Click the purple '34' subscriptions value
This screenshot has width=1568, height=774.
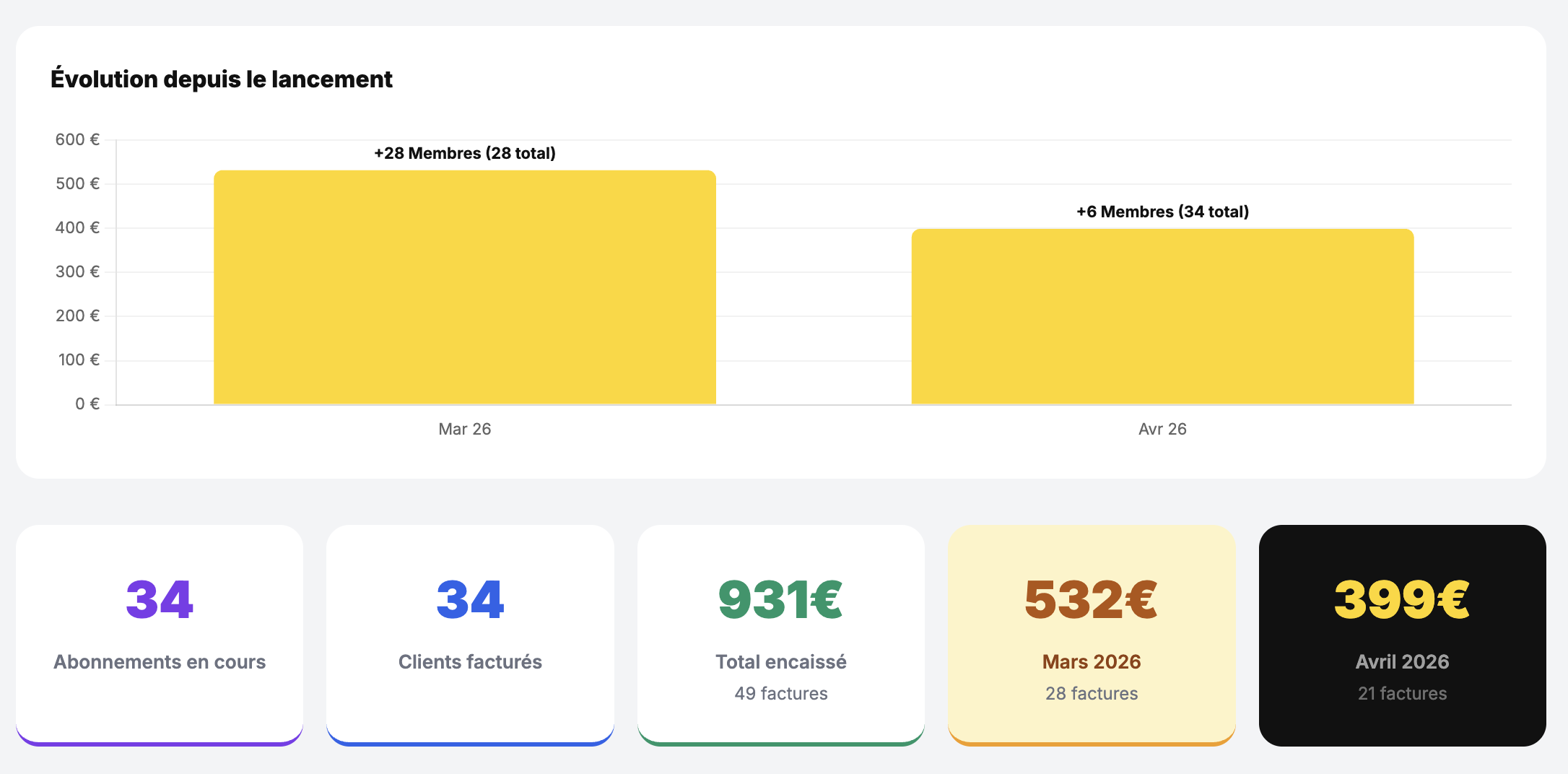point(160,600)
